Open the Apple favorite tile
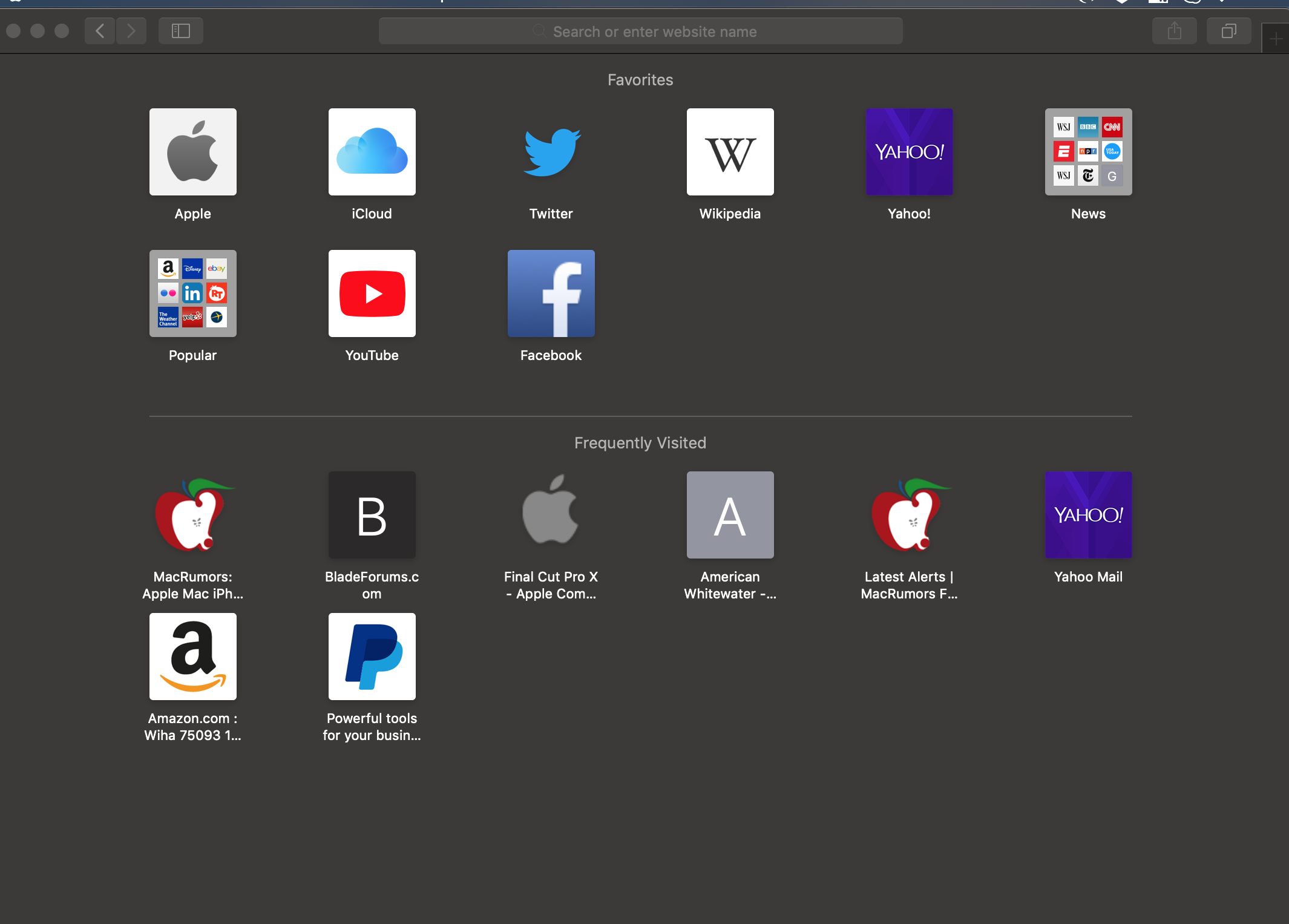The width and height of the screenshot is (1289, 924). (192, 152)
